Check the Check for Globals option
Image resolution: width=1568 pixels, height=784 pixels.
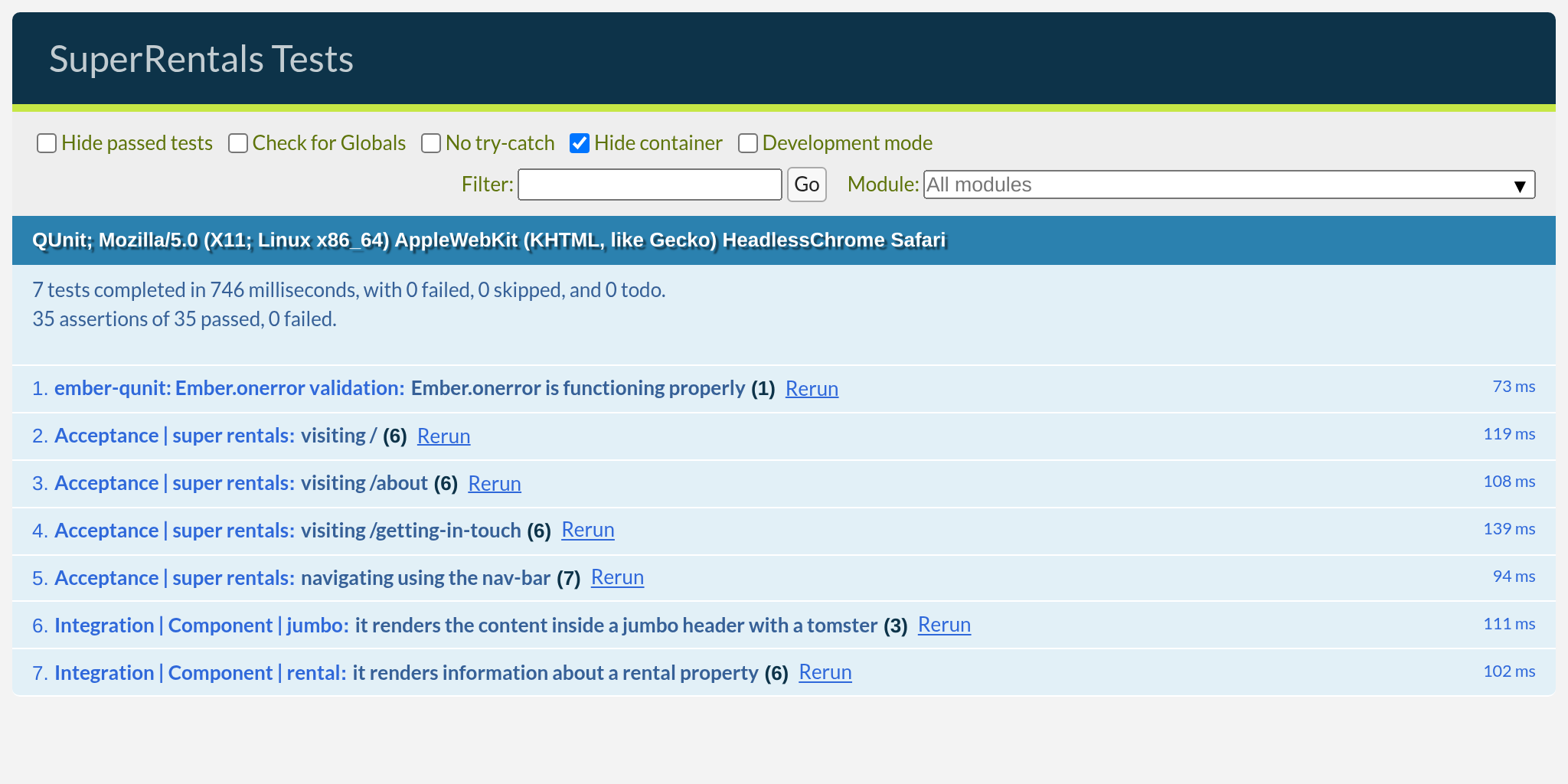click(x=238, y=143)
